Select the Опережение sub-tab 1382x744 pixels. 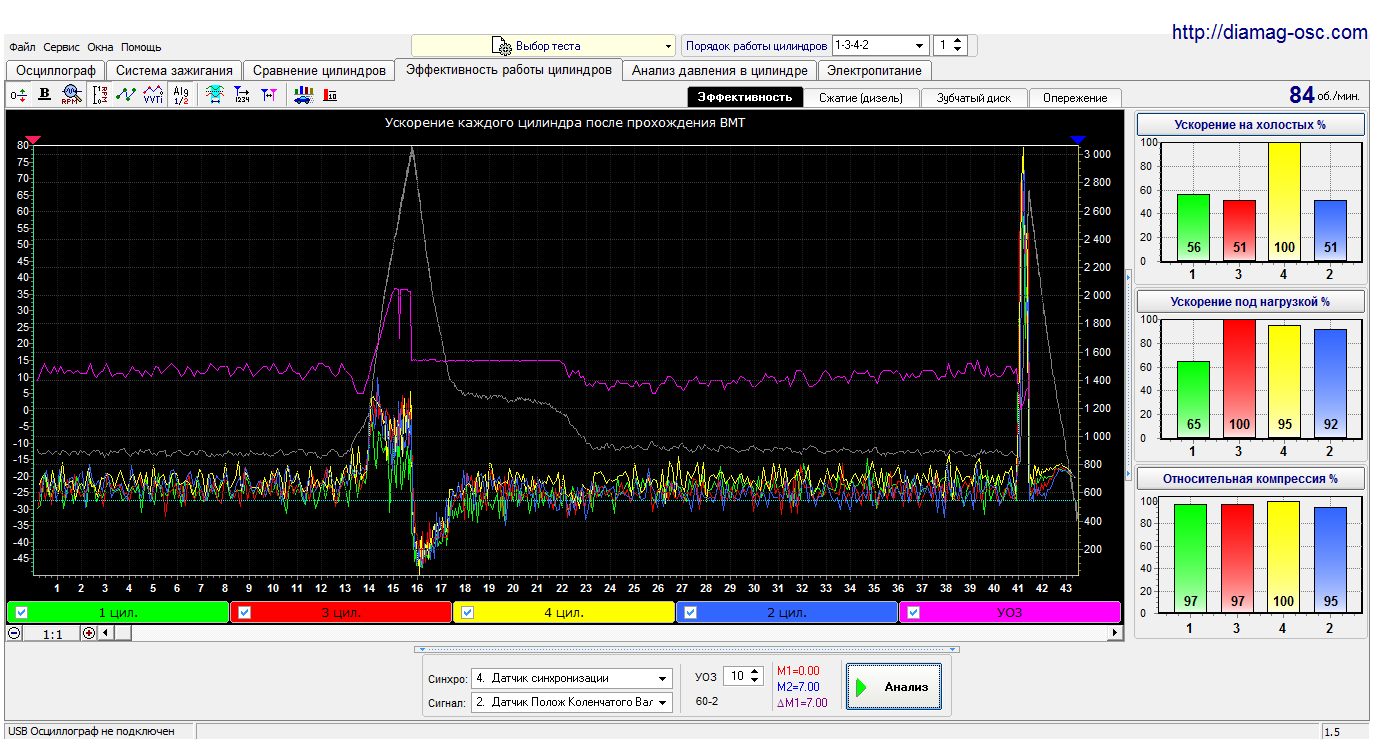coord(1075,98)
